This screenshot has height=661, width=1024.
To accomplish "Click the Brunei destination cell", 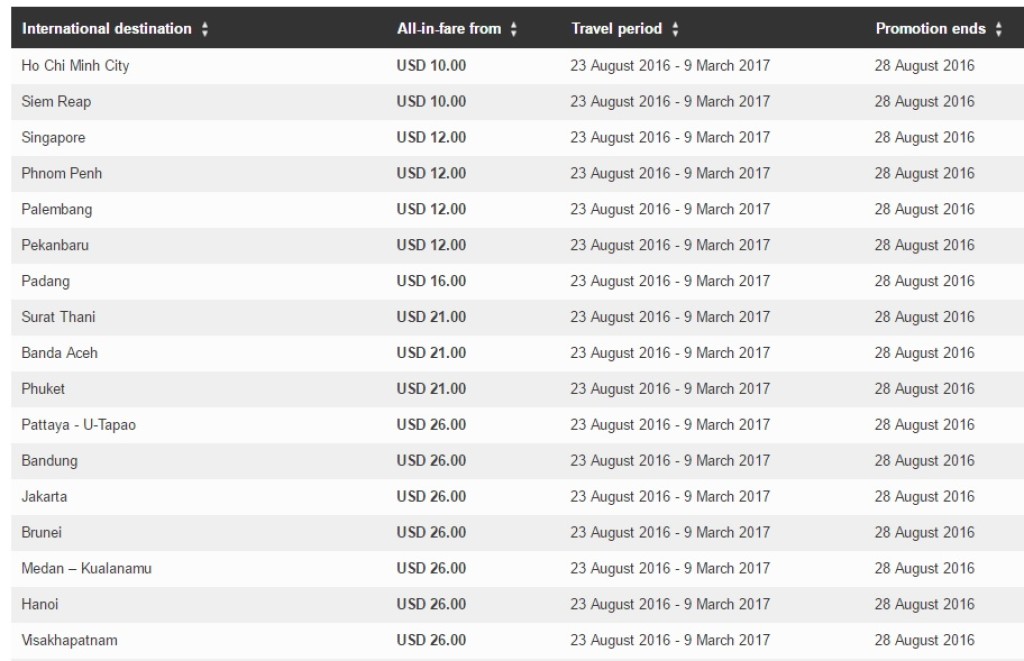I will [x=41, y=533].
